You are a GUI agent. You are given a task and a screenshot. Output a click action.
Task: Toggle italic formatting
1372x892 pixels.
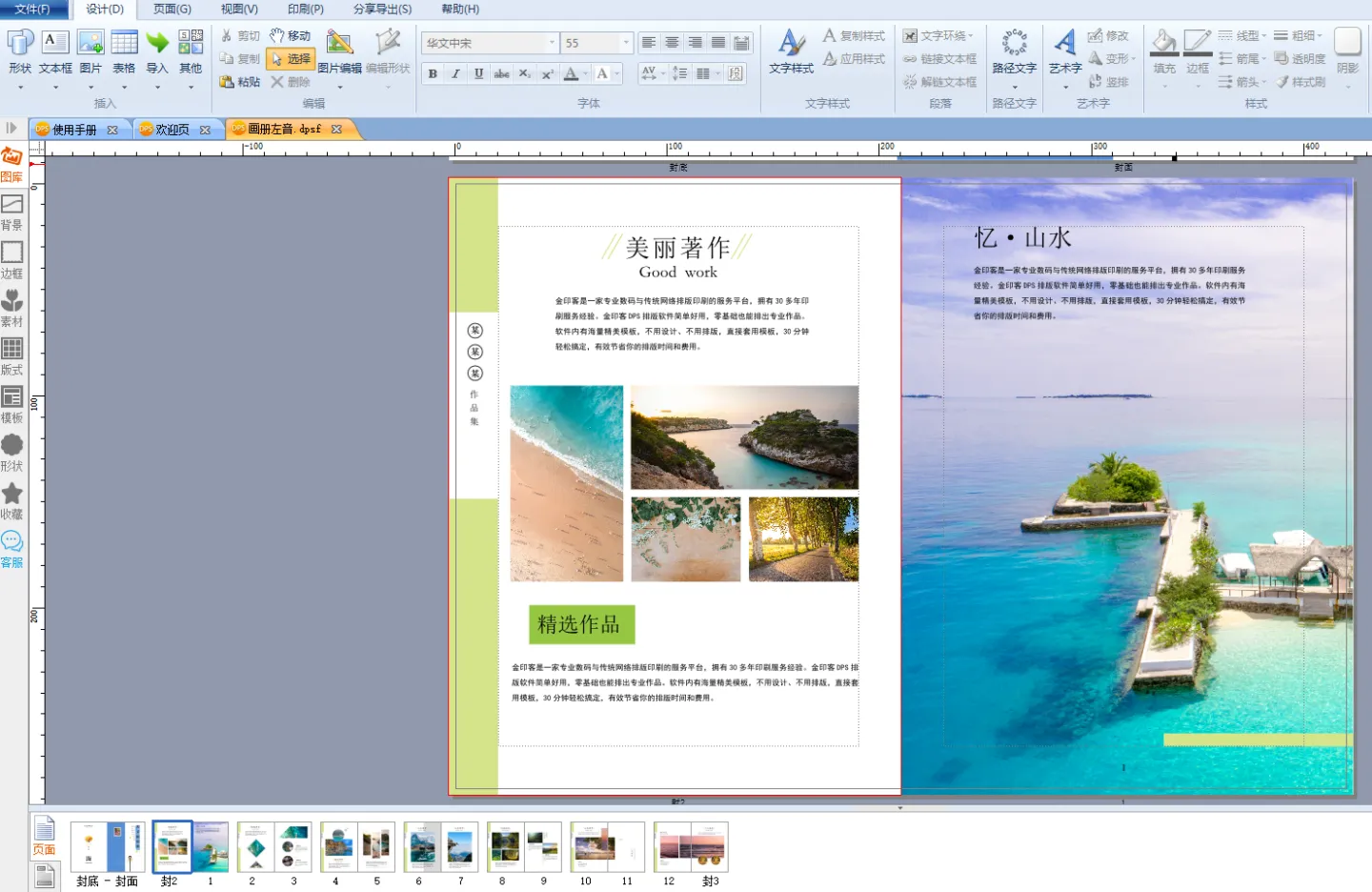[455, 73]
